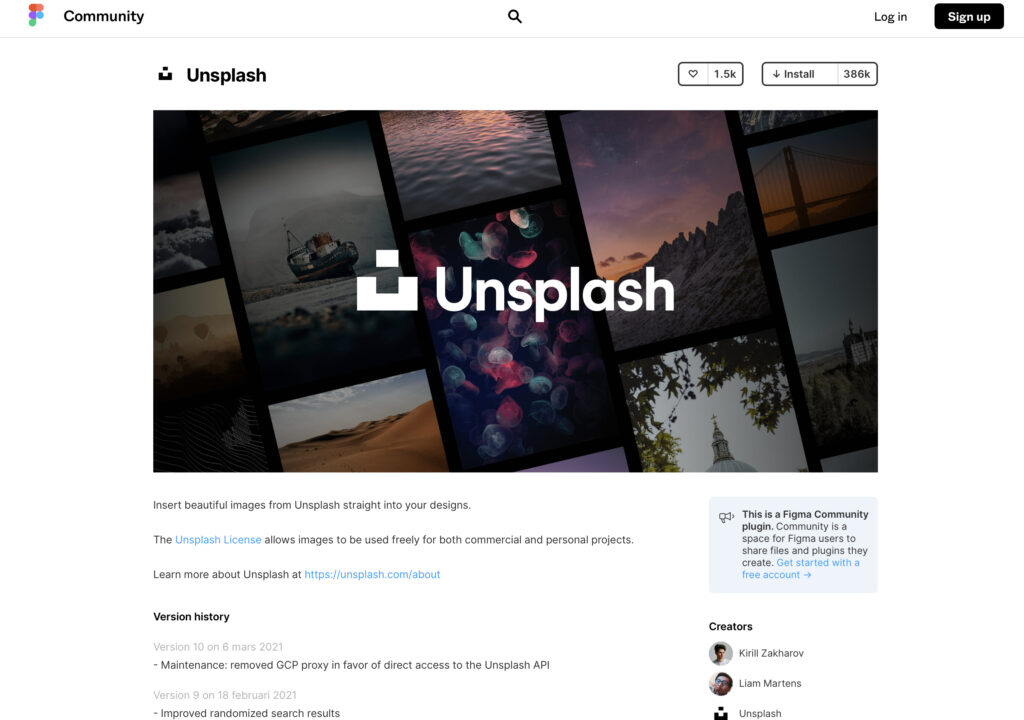This screenshot has height=720, width=1024.
Task: Click the download arrow on Install button
Action: click(x=776, y=74)
